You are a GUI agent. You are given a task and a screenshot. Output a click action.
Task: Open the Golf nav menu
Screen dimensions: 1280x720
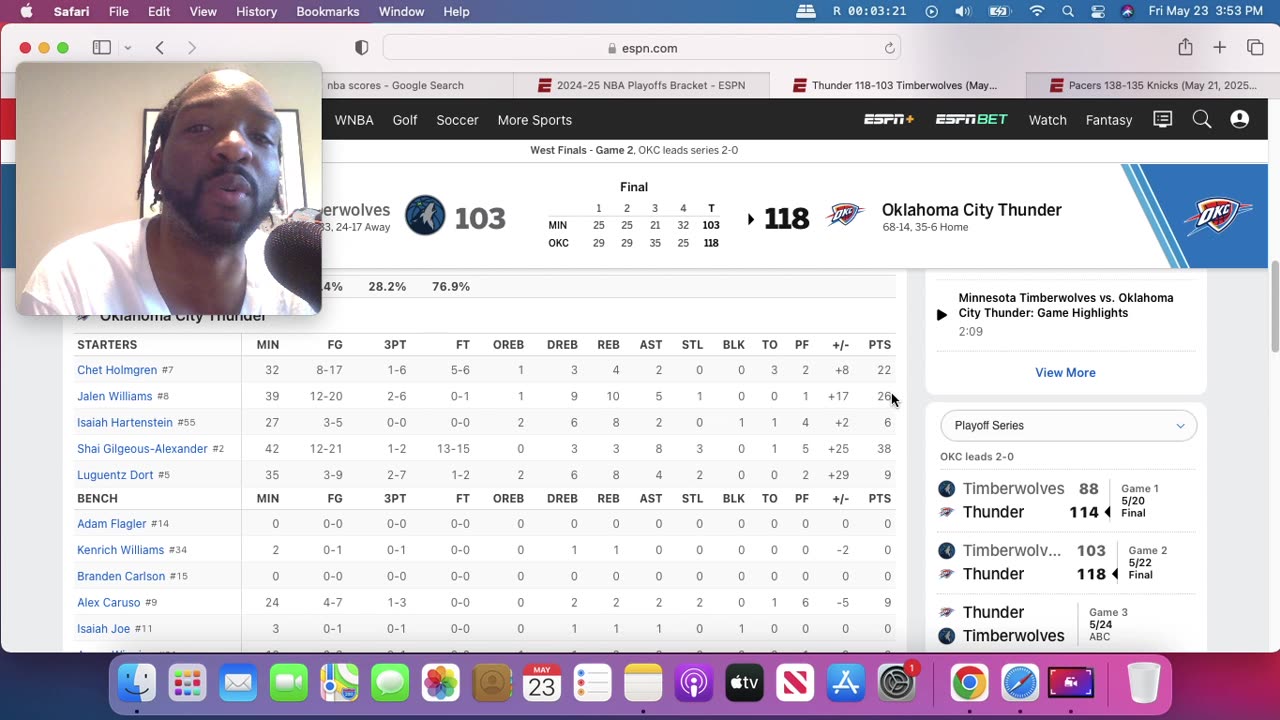click(405, 120)
